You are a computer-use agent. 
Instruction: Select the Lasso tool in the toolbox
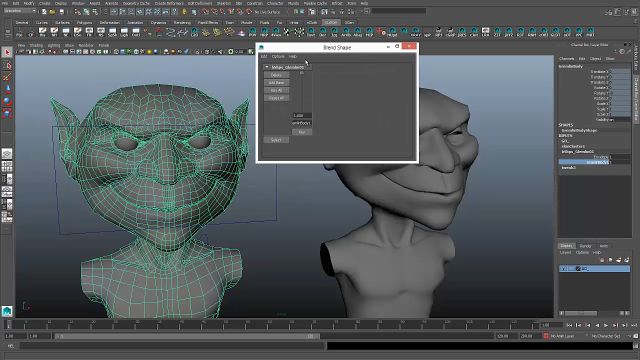[x=7, y=65]
